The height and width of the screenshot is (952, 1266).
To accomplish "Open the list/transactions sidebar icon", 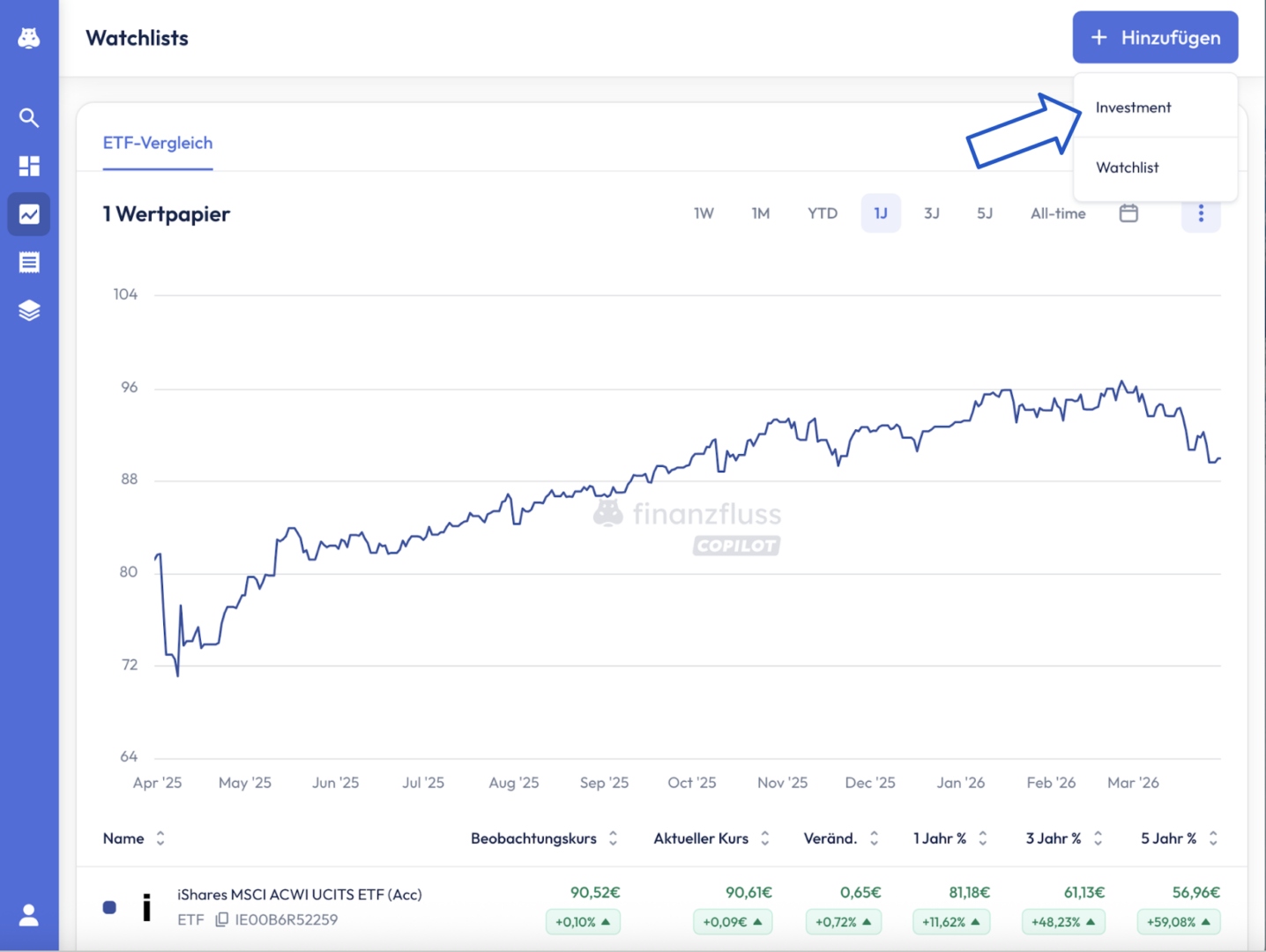I will coord(29,263).
